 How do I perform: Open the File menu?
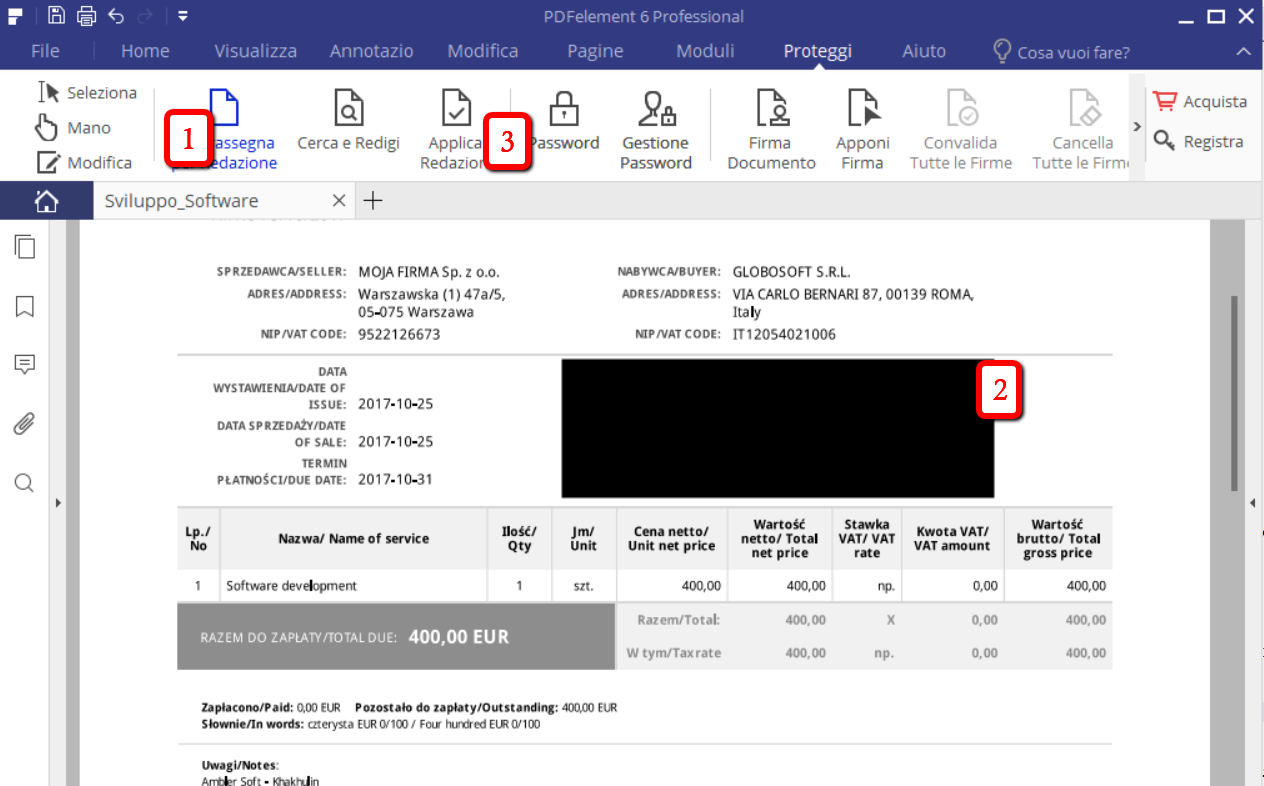(x=45, y=51)
